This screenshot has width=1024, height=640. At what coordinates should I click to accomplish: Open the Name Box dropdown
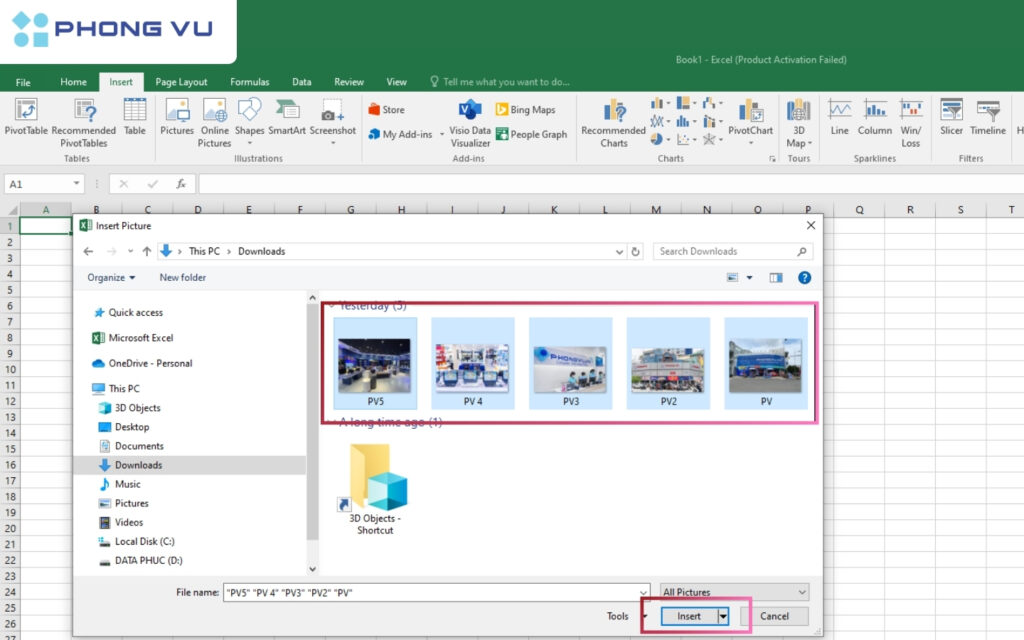(76, 184)
